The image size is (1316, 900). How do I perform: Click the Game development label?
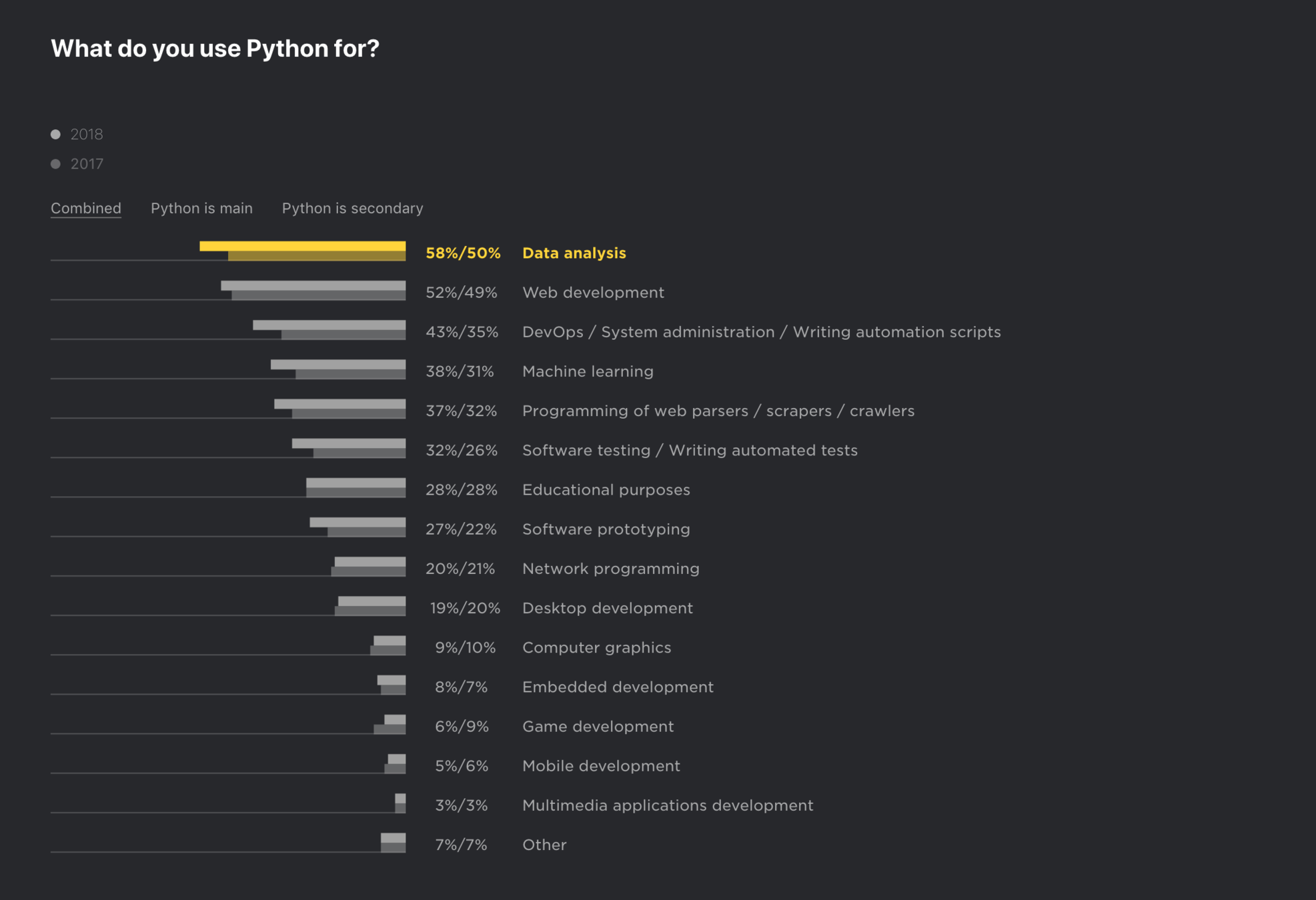pyautogui.click(x=598, y=727)
